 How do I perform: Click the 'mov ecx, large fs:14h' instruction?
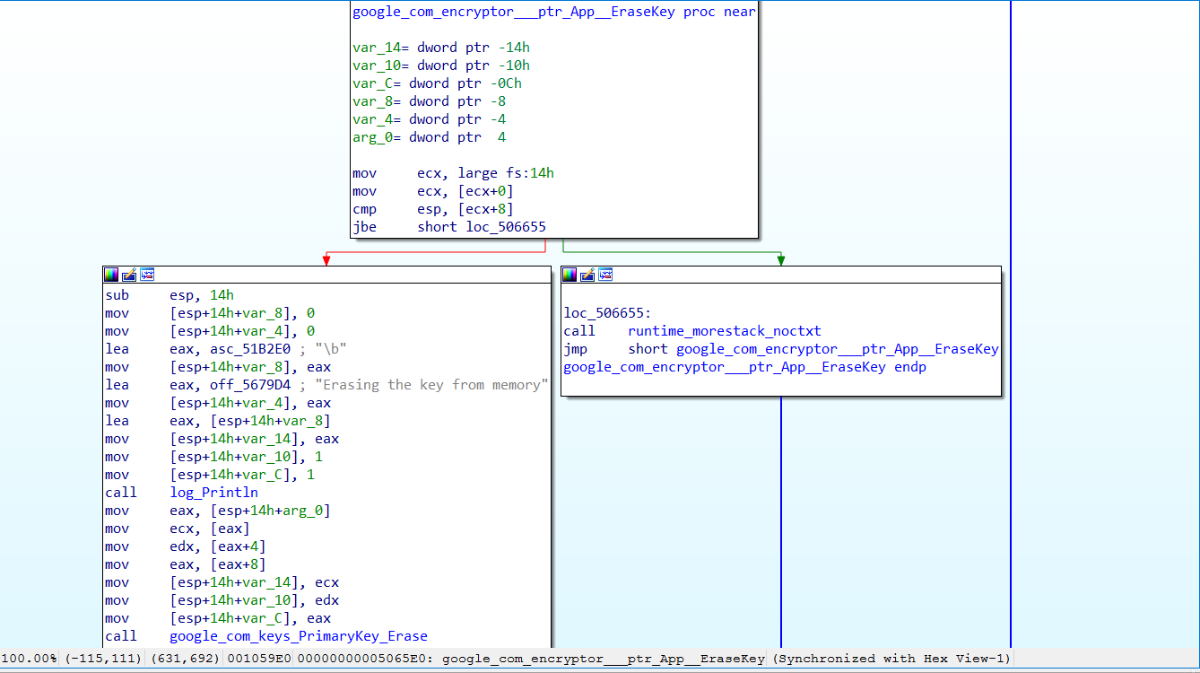pos(453,174)
